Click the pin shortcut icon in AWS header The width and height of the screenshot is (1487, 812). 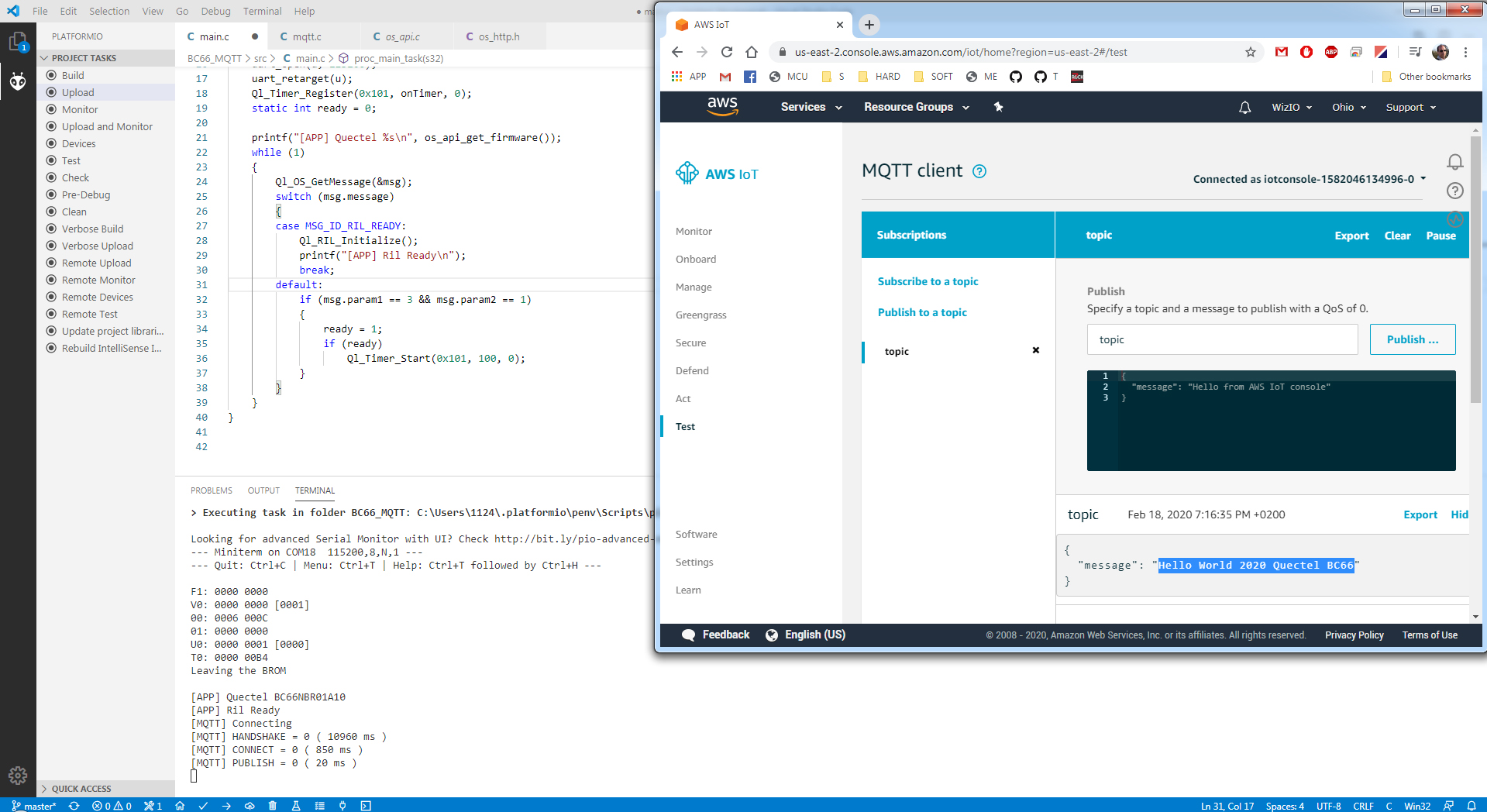point(999,107)
